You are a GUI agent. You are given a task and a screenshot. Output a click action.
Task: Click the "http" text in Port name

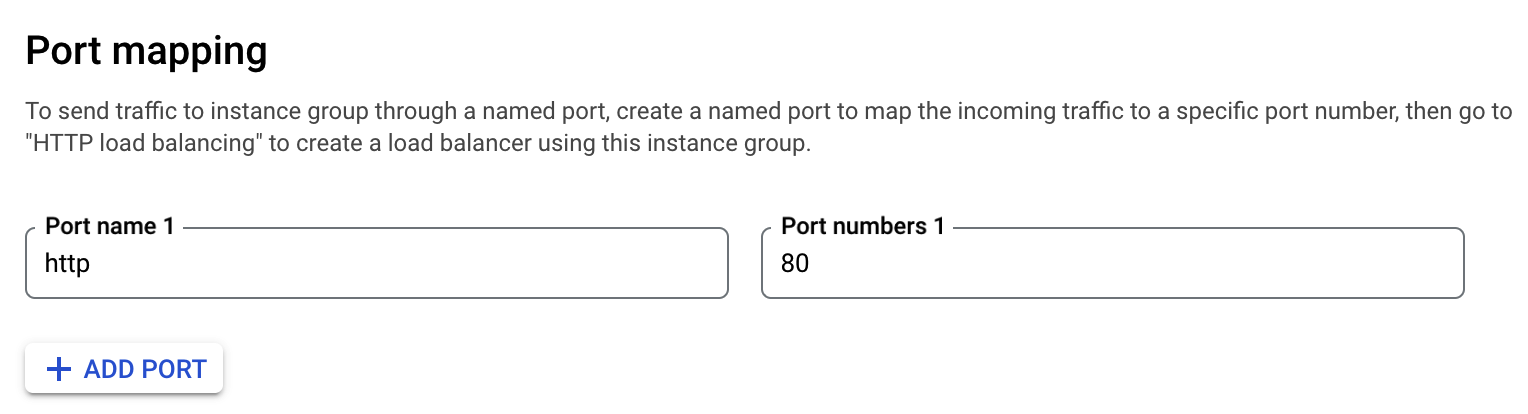coord(67,264)
